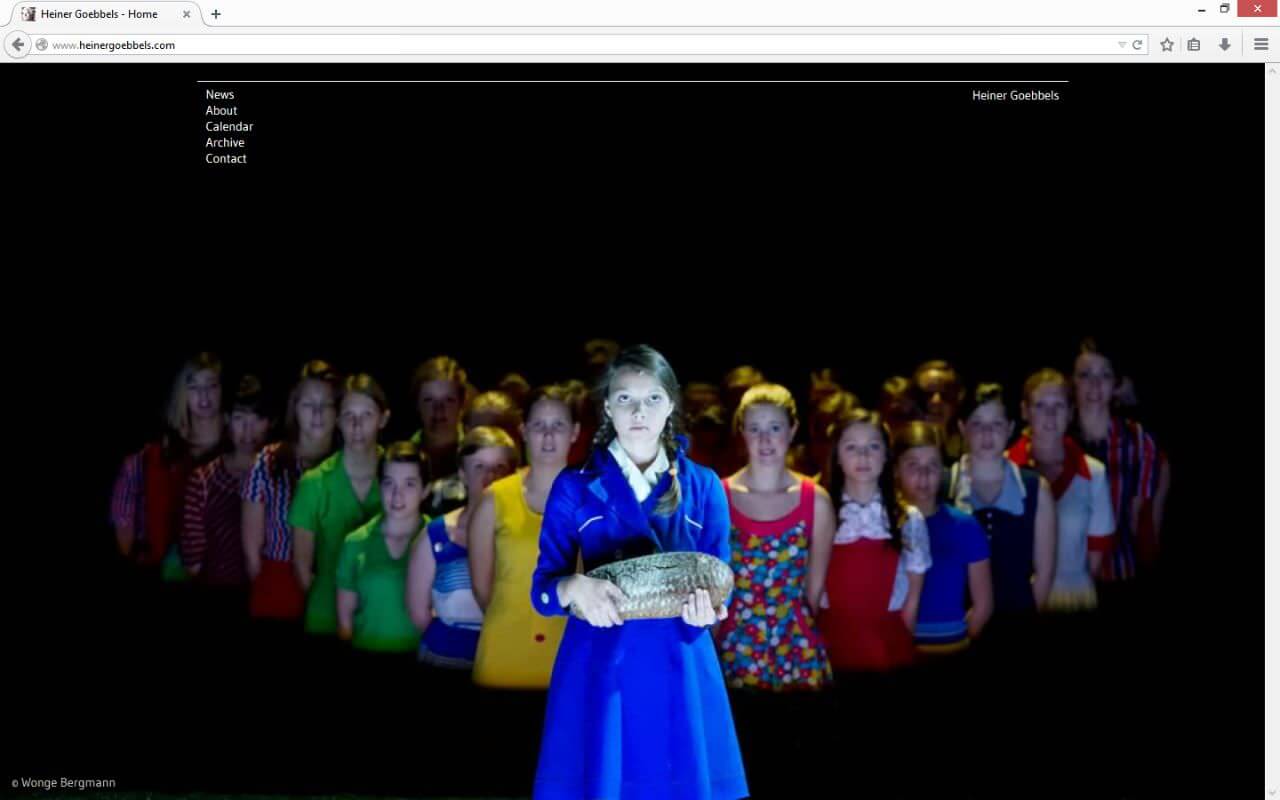1280x800 pixels.
Task: Open the URL history dropdown arrow
Action: [x=1122, y=45]
